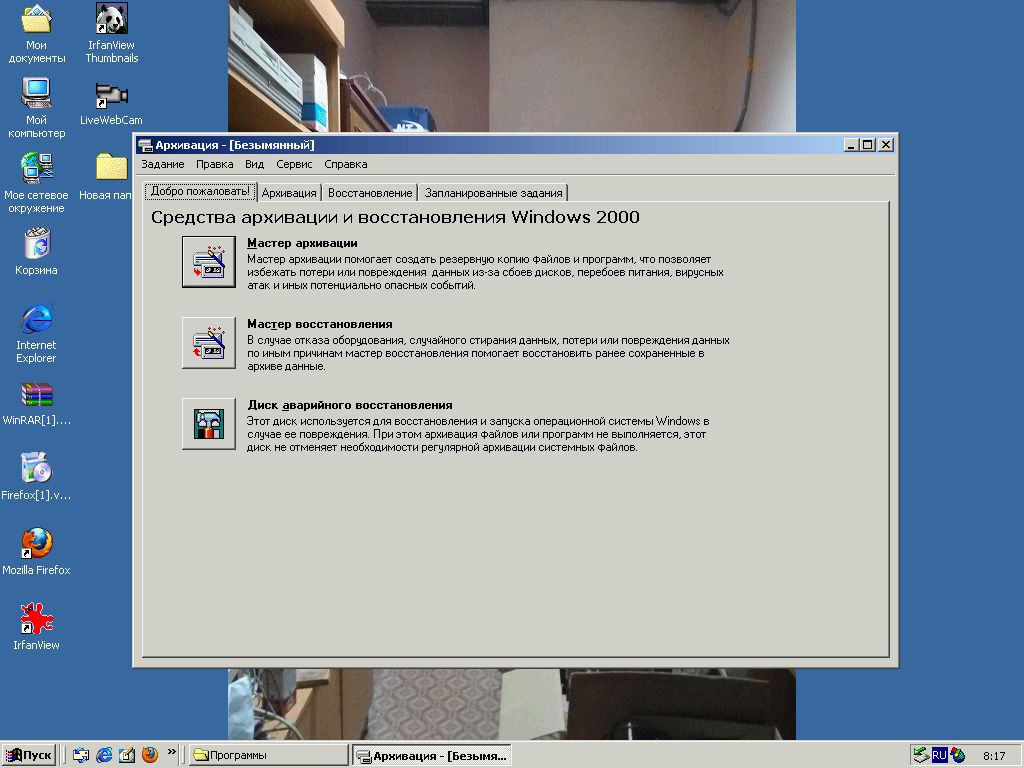This screenshot has width=1024, height=768.
Task: Launch the Мастер архивации wizard icon button
Action: (x=208, y=262)
